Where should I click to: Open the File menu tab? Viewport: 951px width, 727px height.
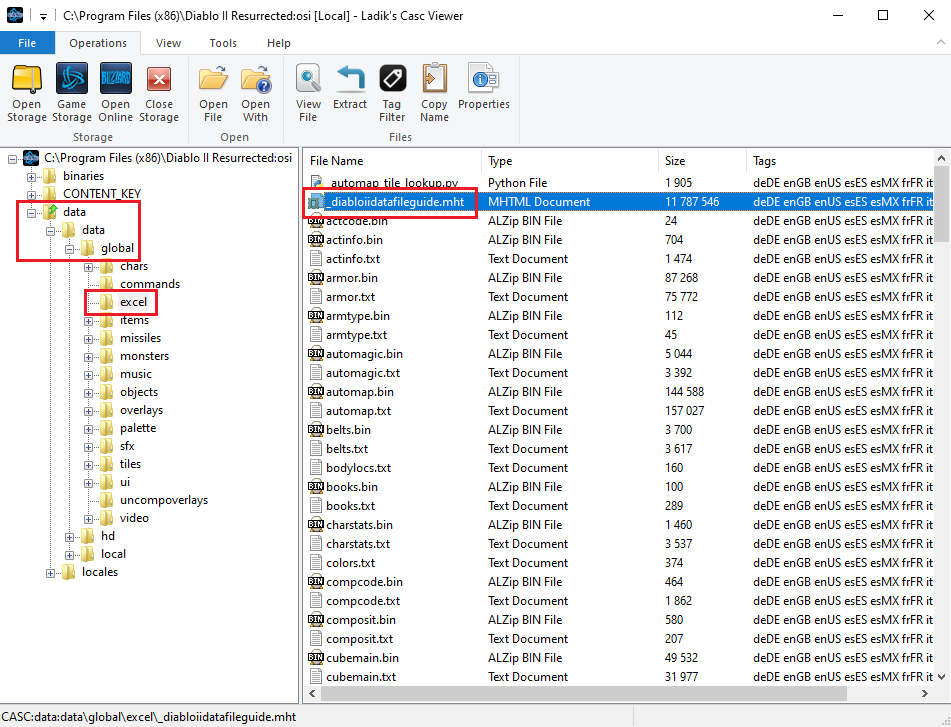27,43
